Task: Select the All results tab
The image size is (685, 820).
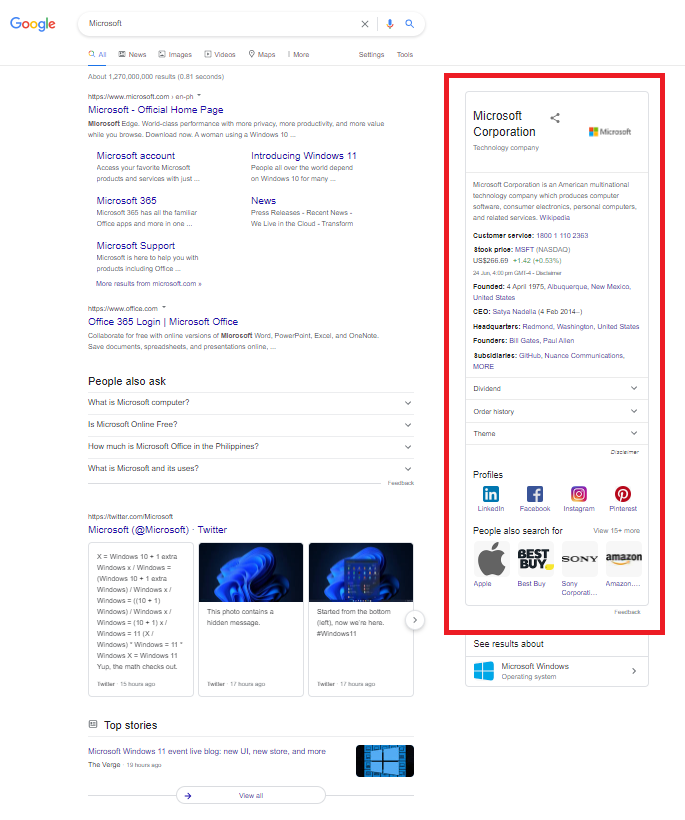Action: click(97, 54)
